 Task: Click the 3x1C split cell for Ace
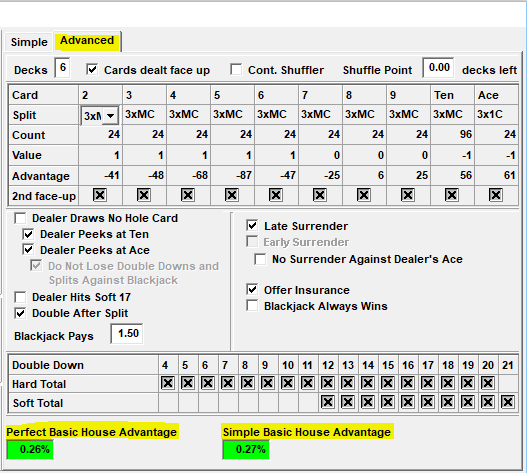(x=490, y=114)
